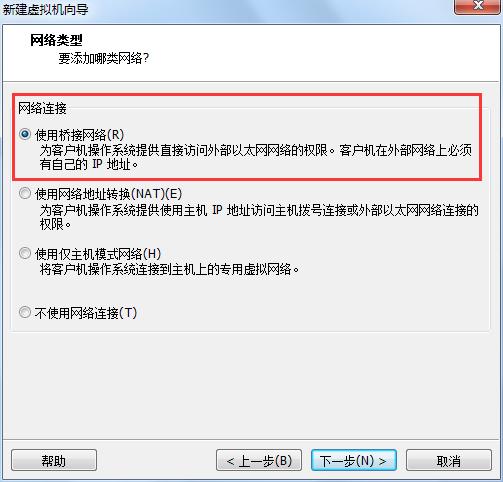
Task: Click the 要添加哪类网络? subtitle text
Action: pyautogui.click(x=104, y=58)
